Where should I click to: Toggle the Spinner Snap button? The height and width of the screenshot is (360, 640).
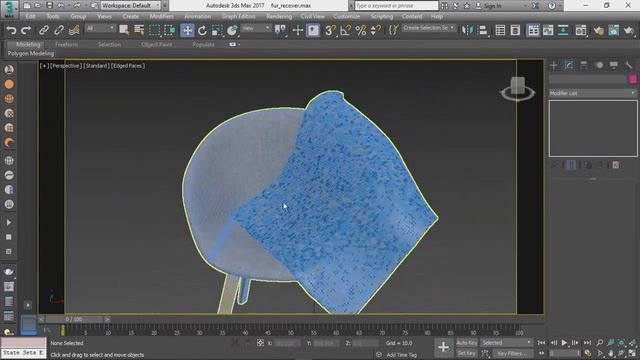pos(376,30)
